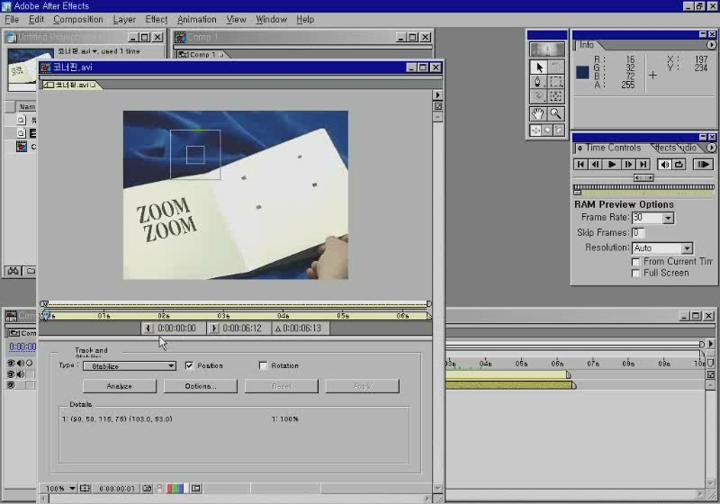Select the Hand tool
720x504 pixels.
(538, 113)
